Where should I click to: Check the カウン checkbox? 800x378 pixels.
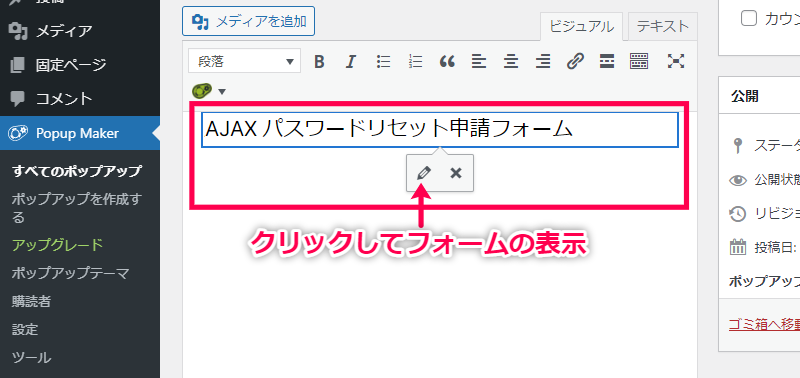(x=748, y=19)
